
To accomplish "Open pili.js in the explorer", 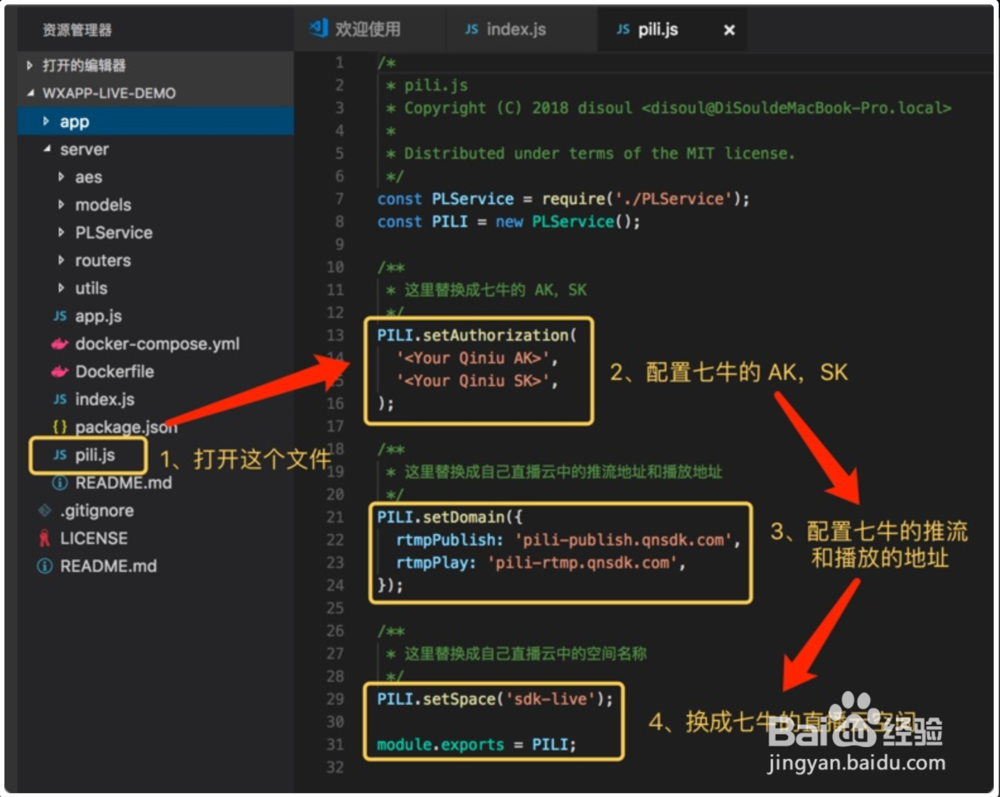I will point(95,455).
